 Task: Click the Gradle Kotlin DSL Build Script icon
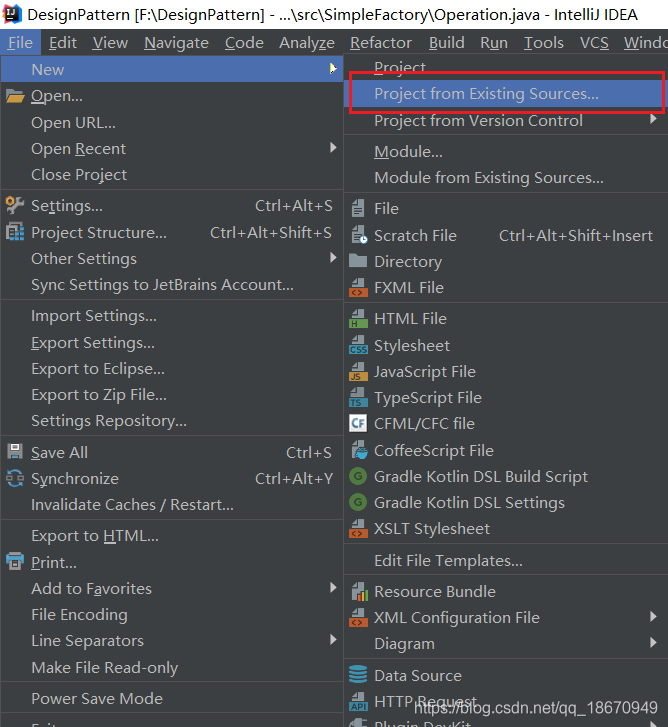[x=358, y=476]
